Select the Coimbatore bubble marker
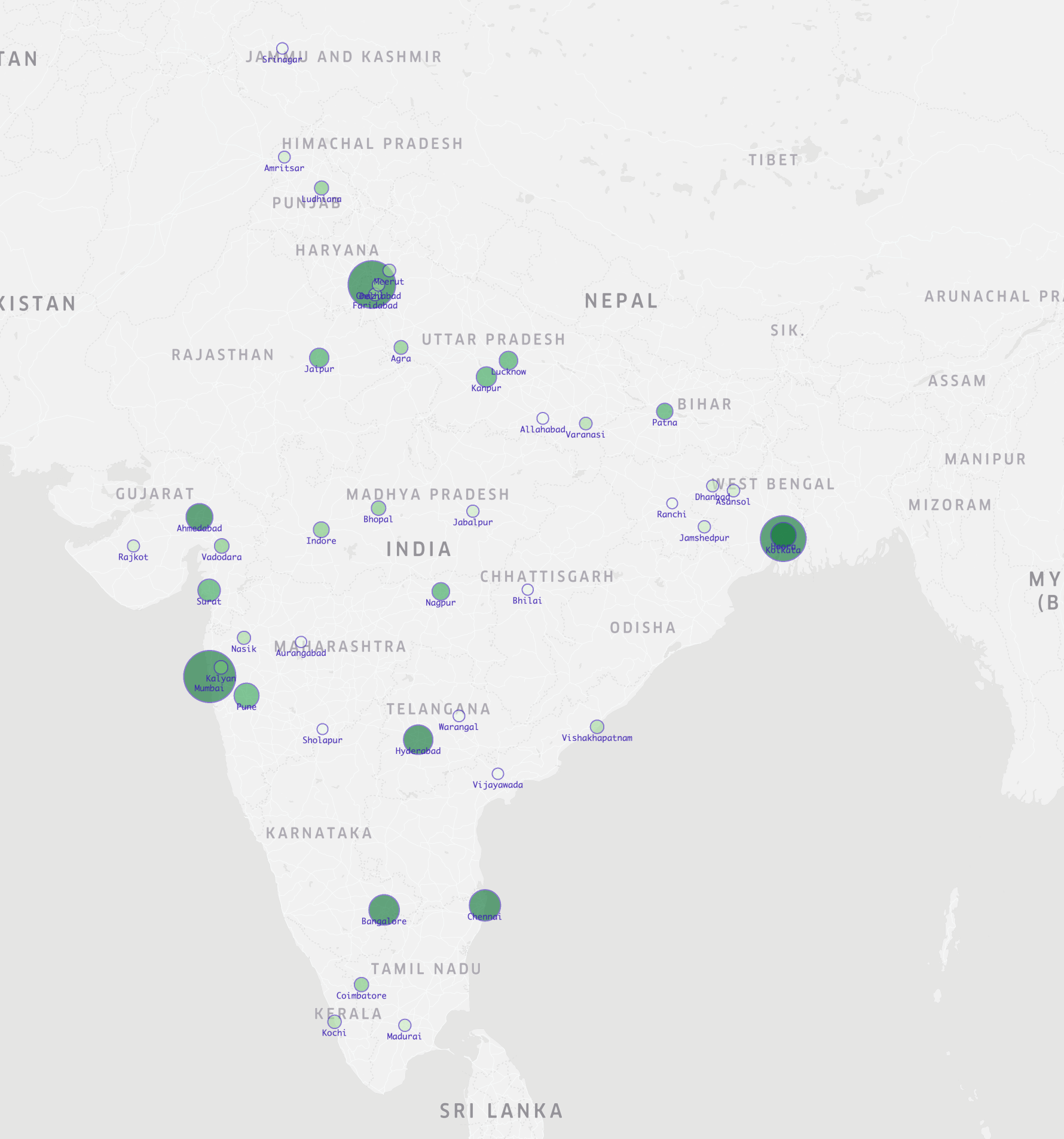1064x1139 pixels. (x=361, y=984)
